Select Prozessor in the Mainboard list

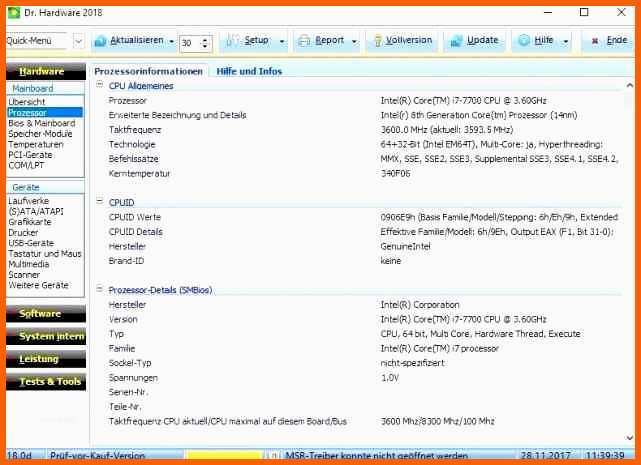[45, 112]
